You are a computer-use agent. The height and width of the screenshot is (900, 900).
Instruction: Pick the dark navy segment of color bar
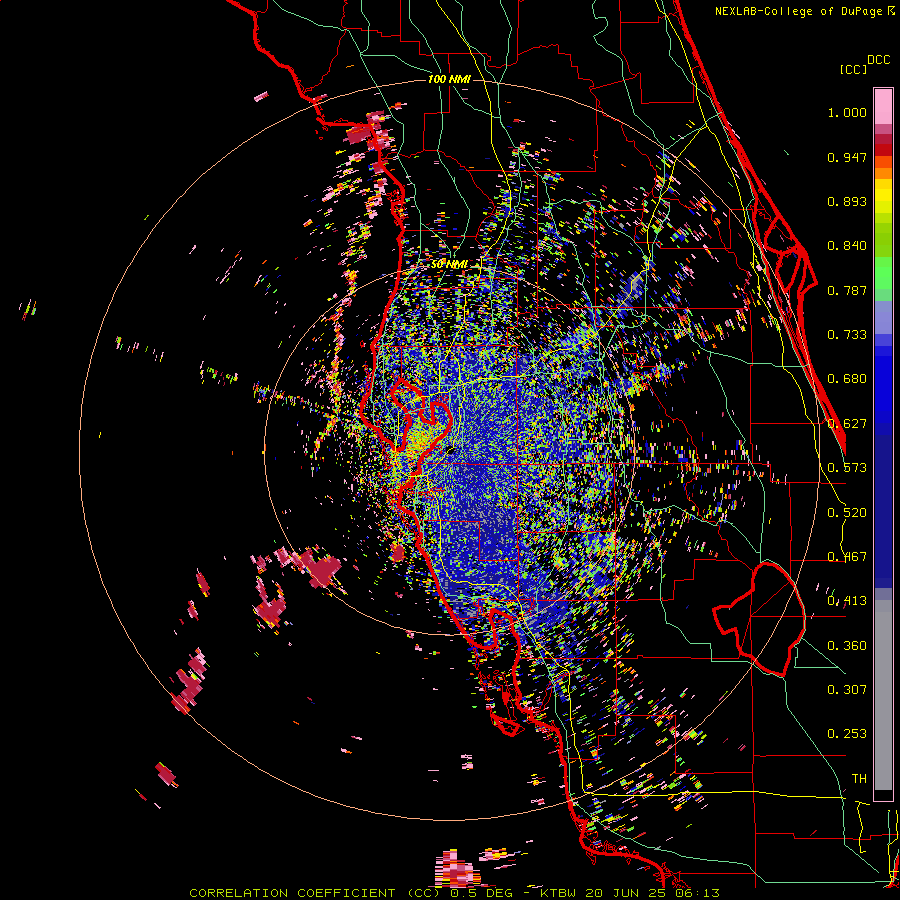[883, 511]
